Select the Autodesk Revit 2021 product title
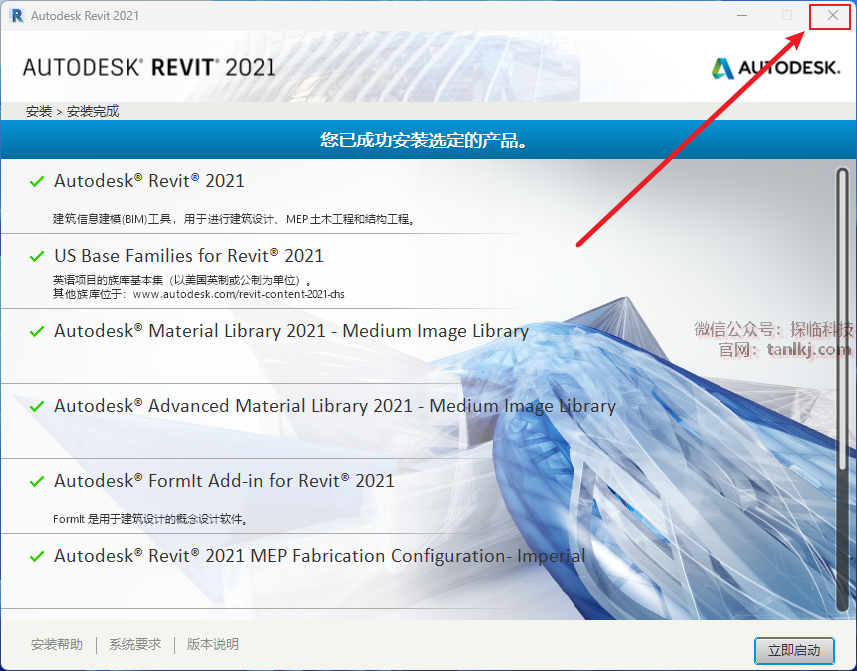 (149, 181)
